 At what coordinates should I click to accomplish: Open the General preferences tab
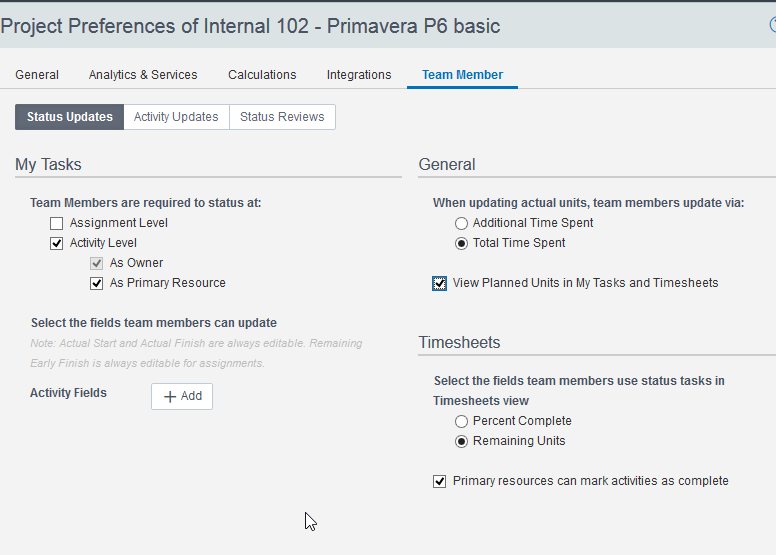pyautogui.click(x=37, y=75)
